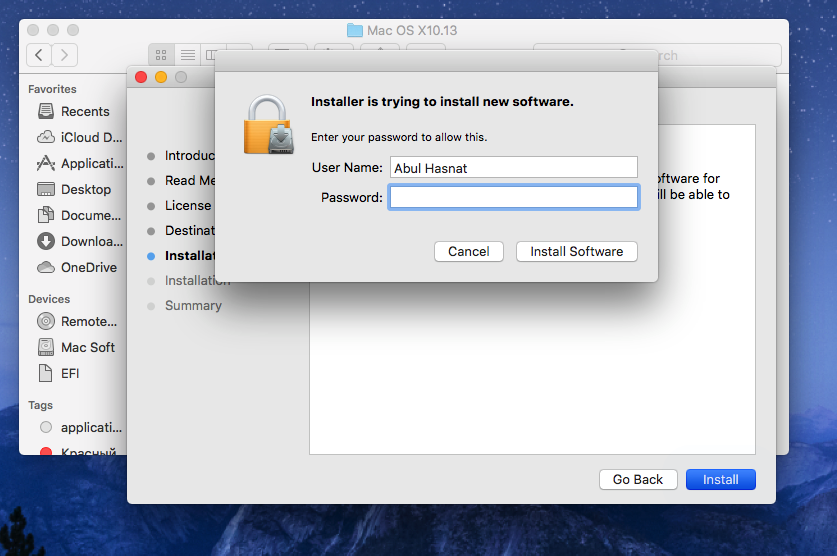Open Mac Soft drive in sidebar
837x556 pixels.
pos(76,347)
